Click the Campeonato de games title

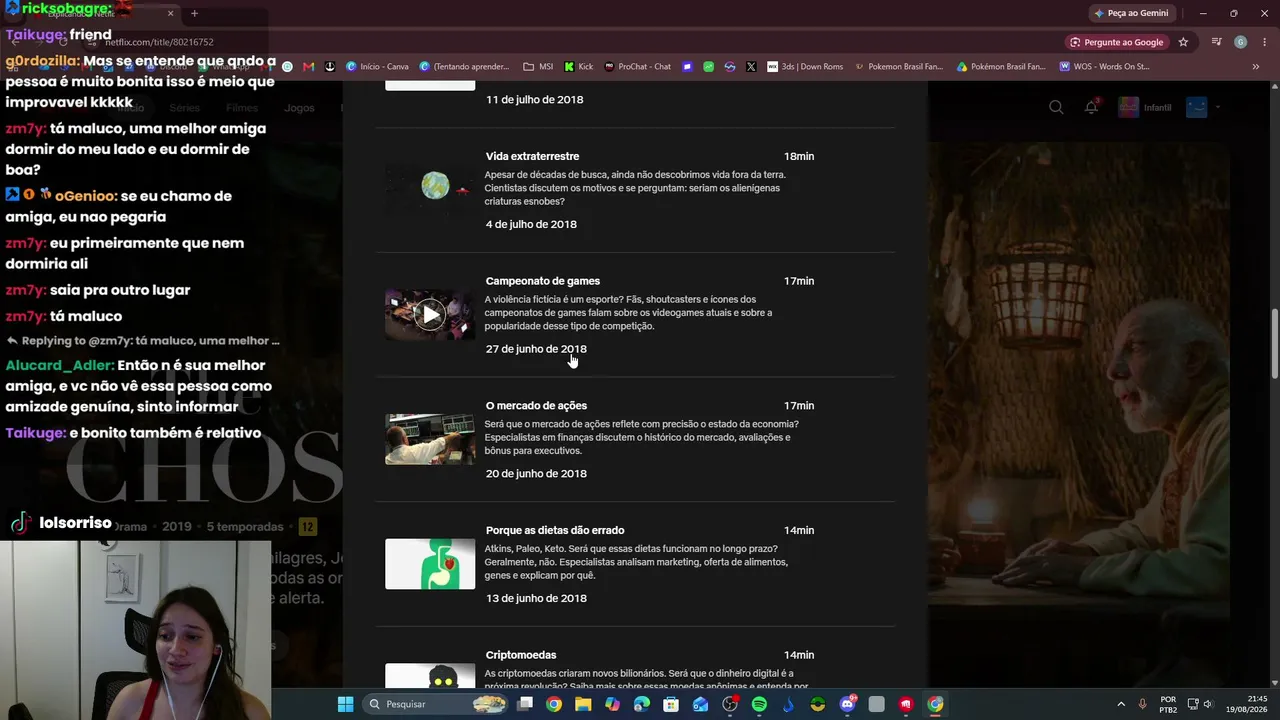pos(543,281)
